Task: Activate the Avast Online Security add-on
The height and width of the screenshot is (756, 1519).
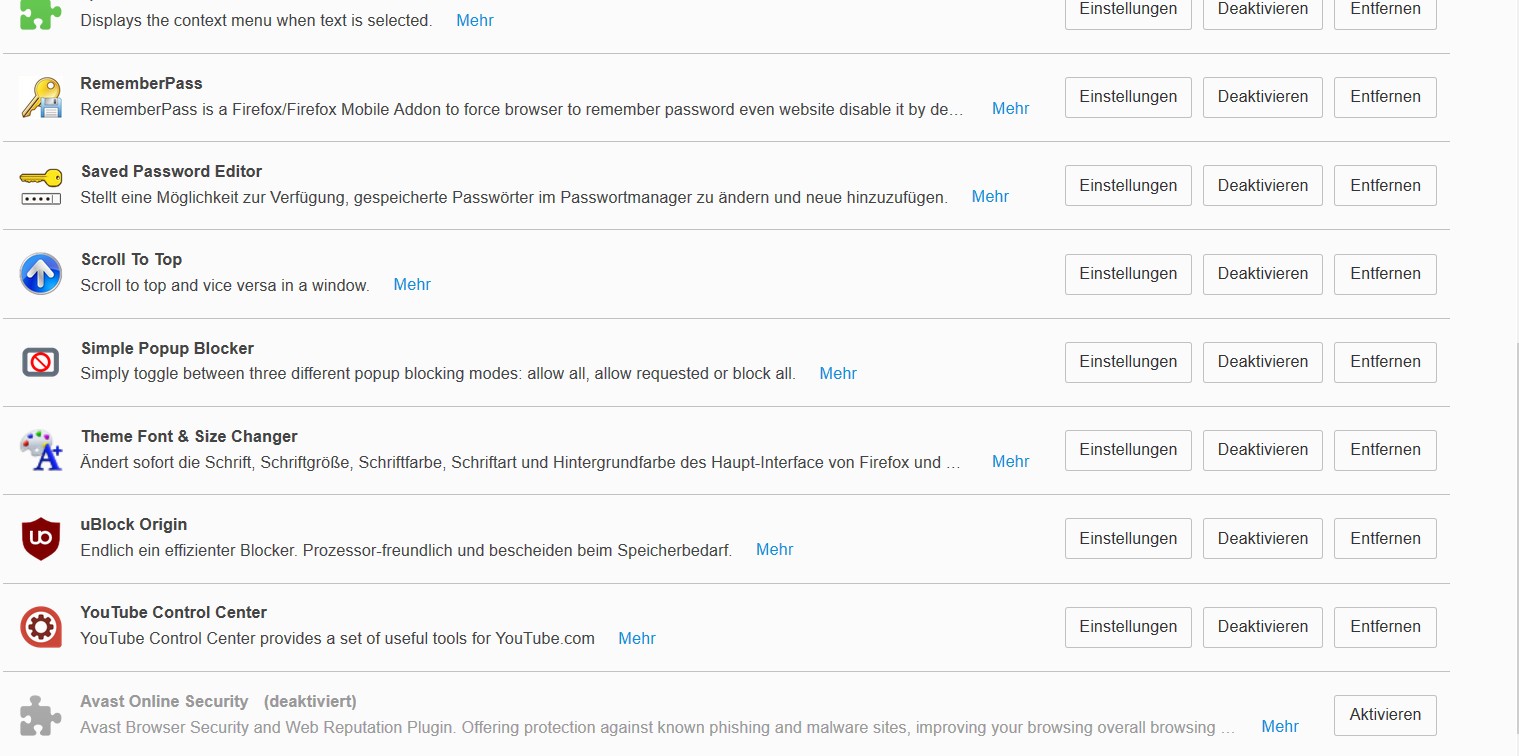Action: tap(1385, 715)
